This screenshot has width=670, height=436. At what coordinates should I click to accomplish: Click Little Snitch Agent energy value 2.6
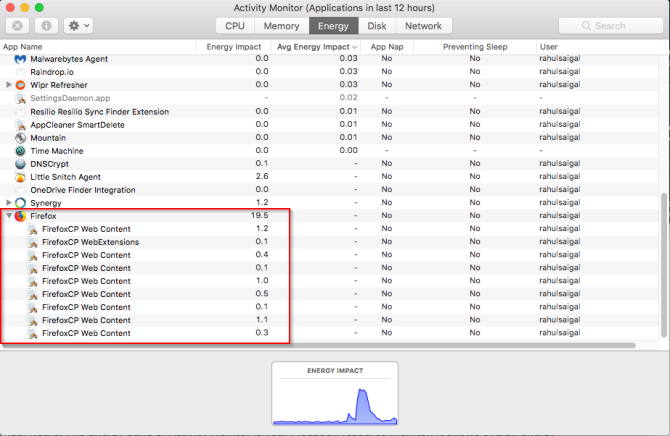point(262,176)
